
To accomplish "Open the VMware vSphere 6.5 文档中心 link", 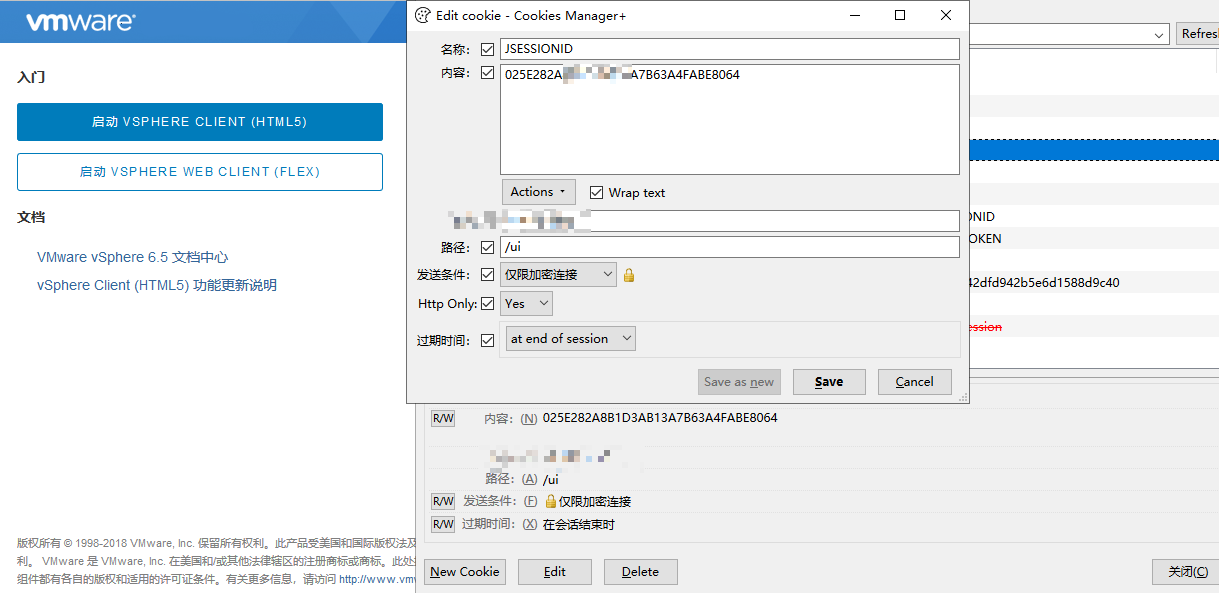I will (133, 257).
